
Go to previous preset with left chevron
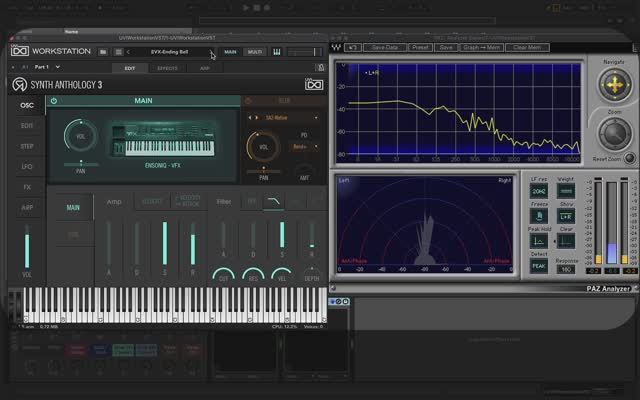128,52
